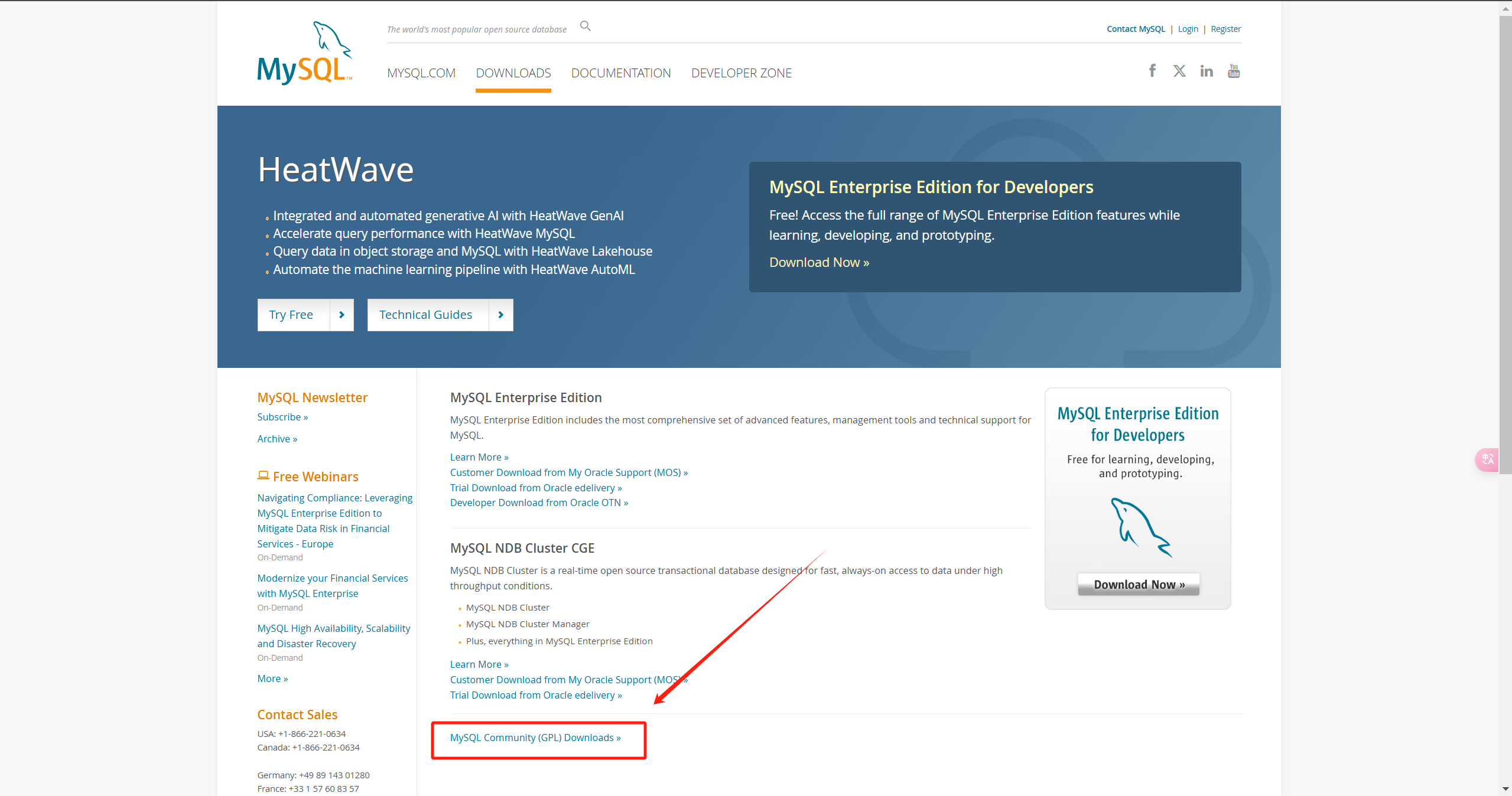
Task: Click the MySQL NDB Cluster CGE heading
Action: click(522, 548)
